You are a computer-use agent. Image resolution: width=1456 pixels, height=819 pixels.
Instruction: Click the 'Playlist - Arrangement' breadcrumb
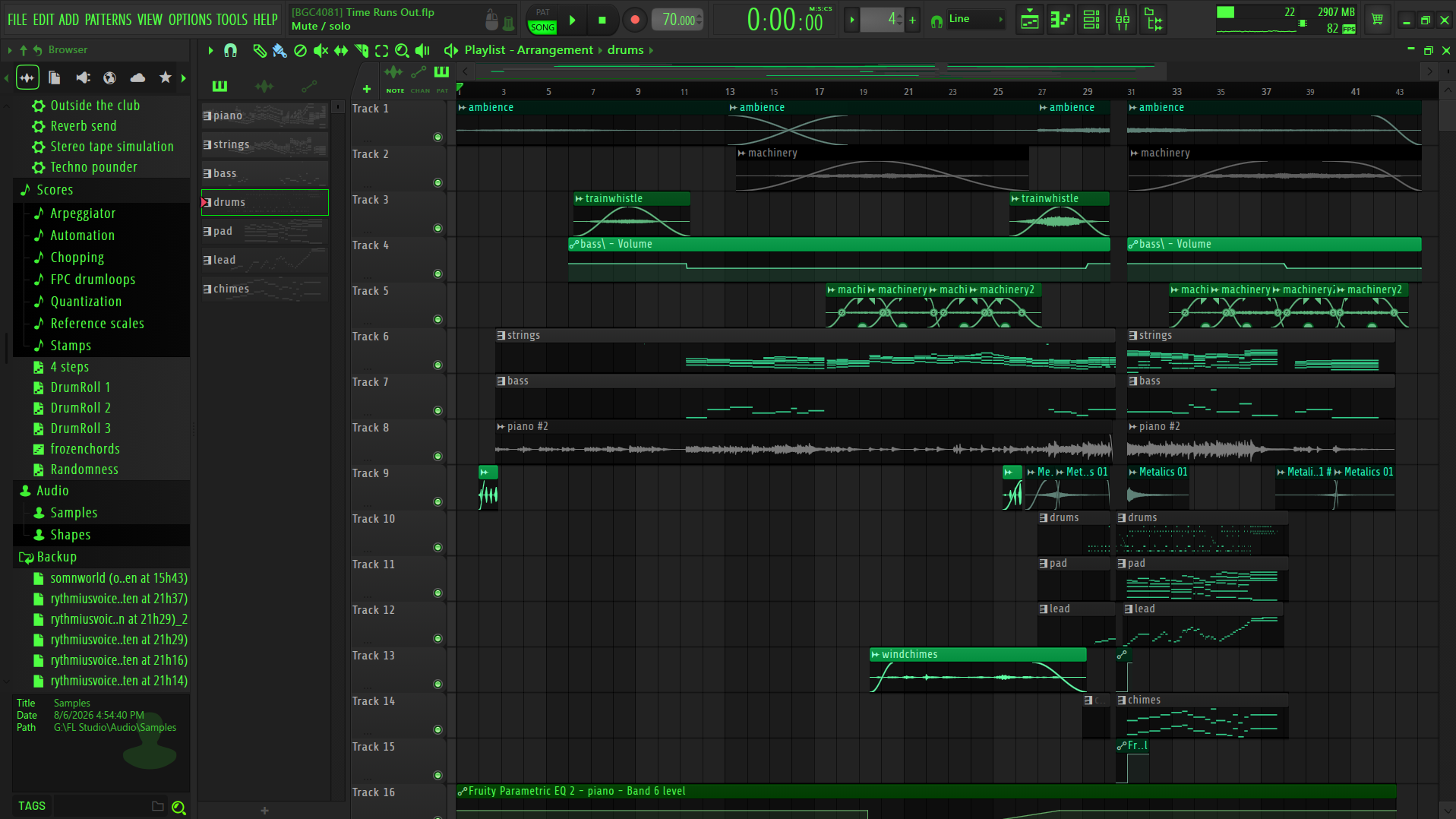(529, 50)
